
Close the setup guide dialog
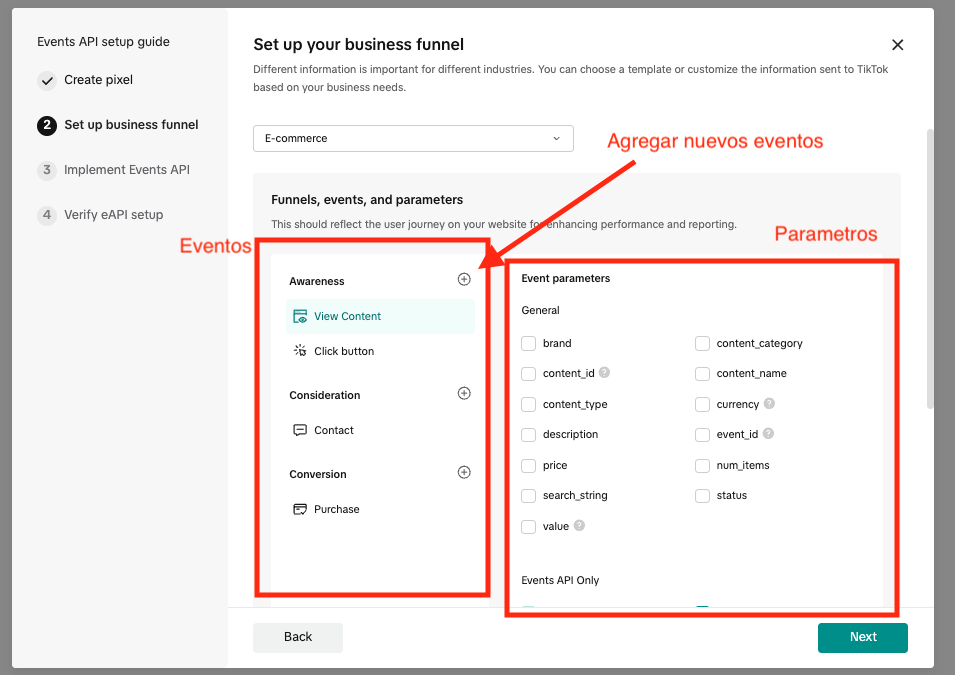[x=897, y=44]
